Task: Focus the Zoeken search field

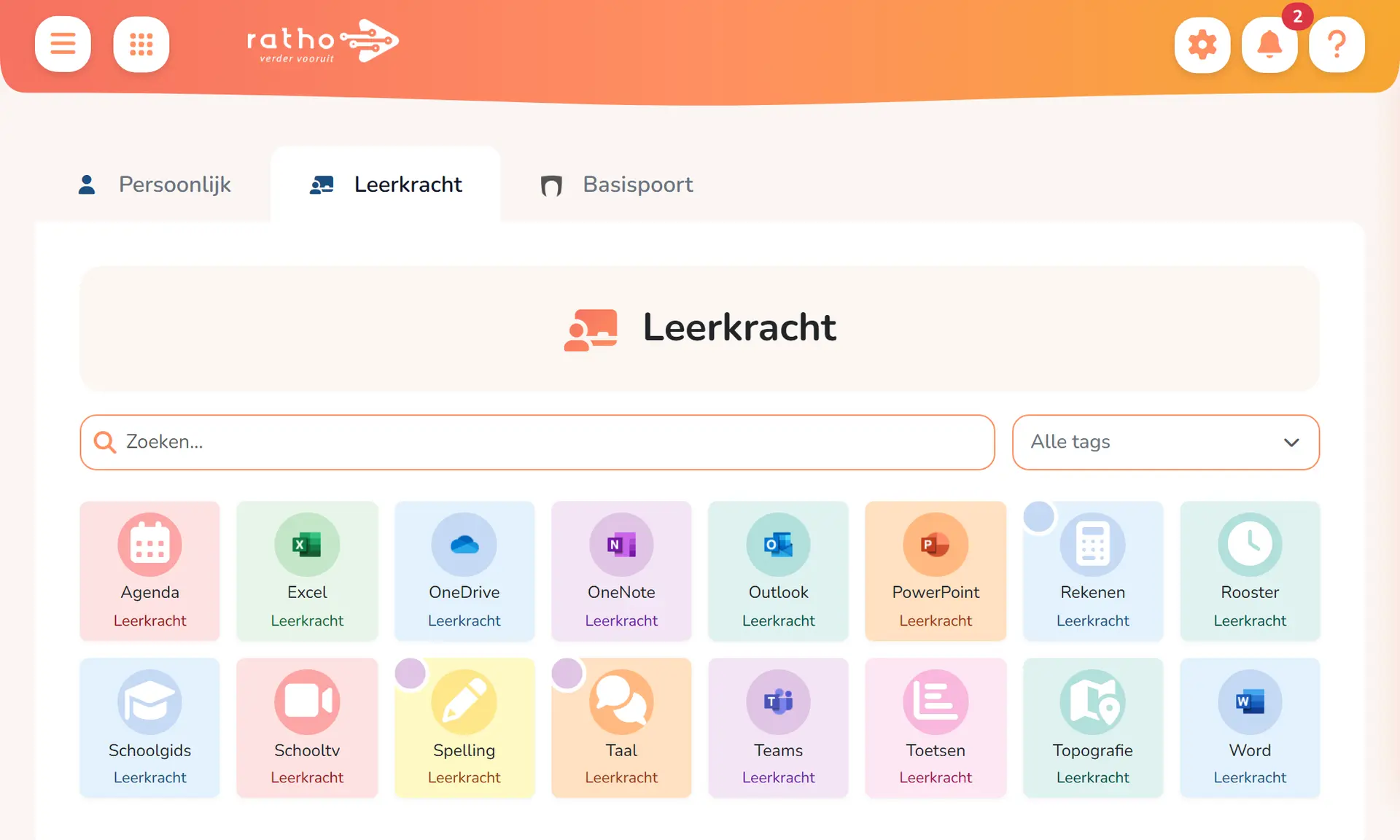Action: [537, 443]
